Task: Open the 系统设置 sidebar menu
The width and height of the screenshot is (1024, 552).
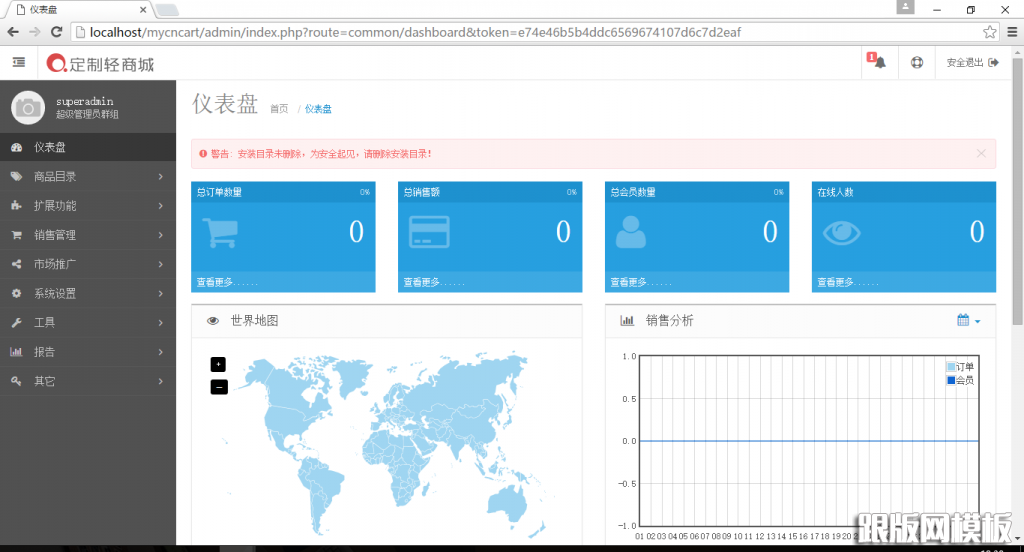Action: 88,293
